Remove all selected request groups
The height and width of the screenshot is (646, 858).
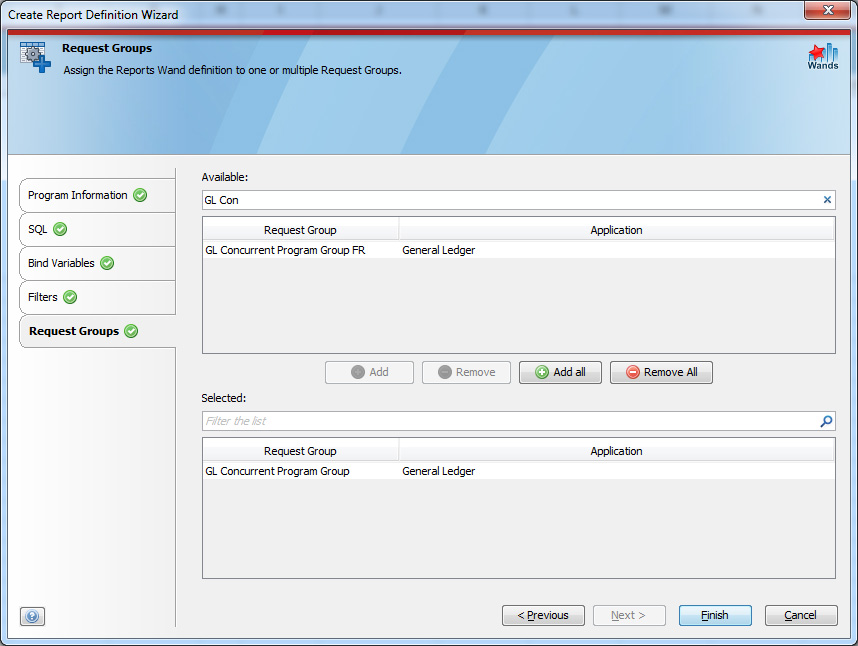tap(662, 373)
